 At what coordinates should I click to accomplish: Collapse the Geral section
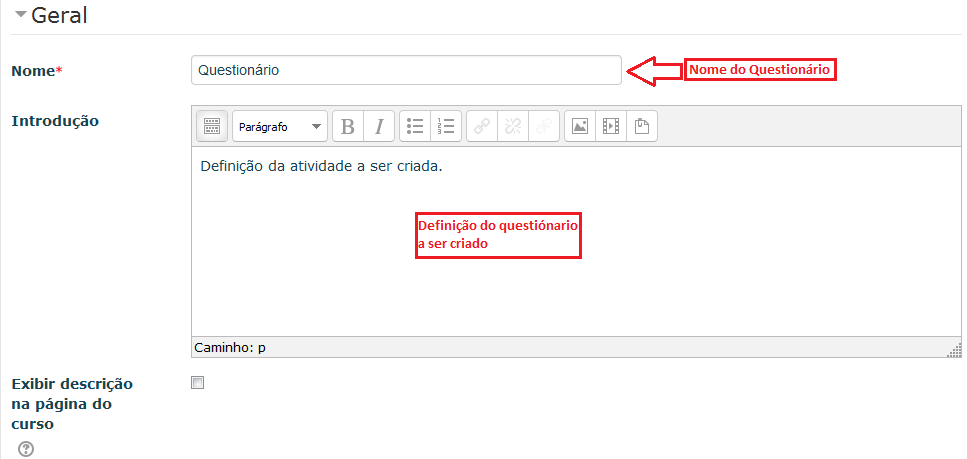tap(20, 16)
